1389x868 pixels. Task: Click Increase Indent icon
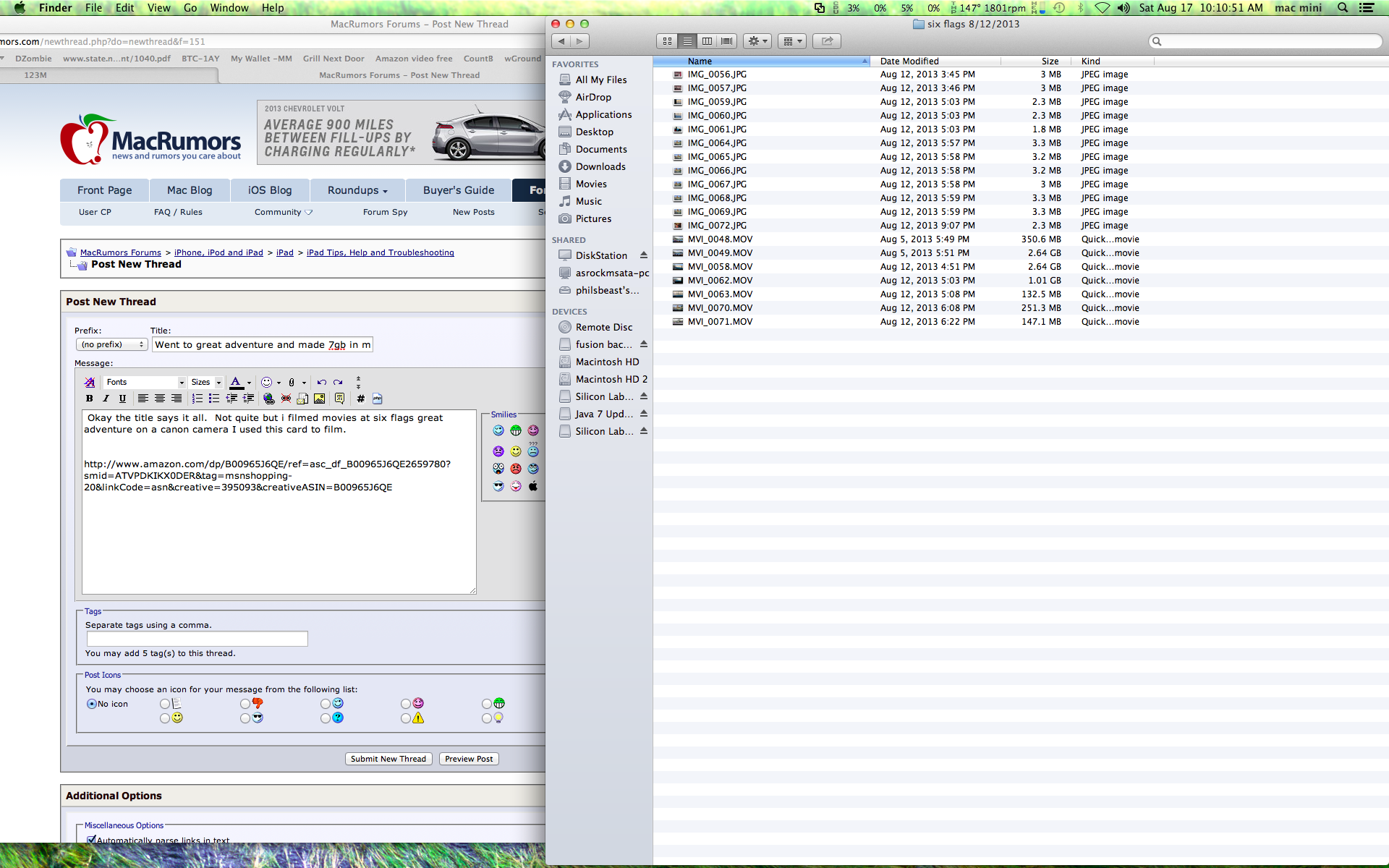[x=248, y=399]
